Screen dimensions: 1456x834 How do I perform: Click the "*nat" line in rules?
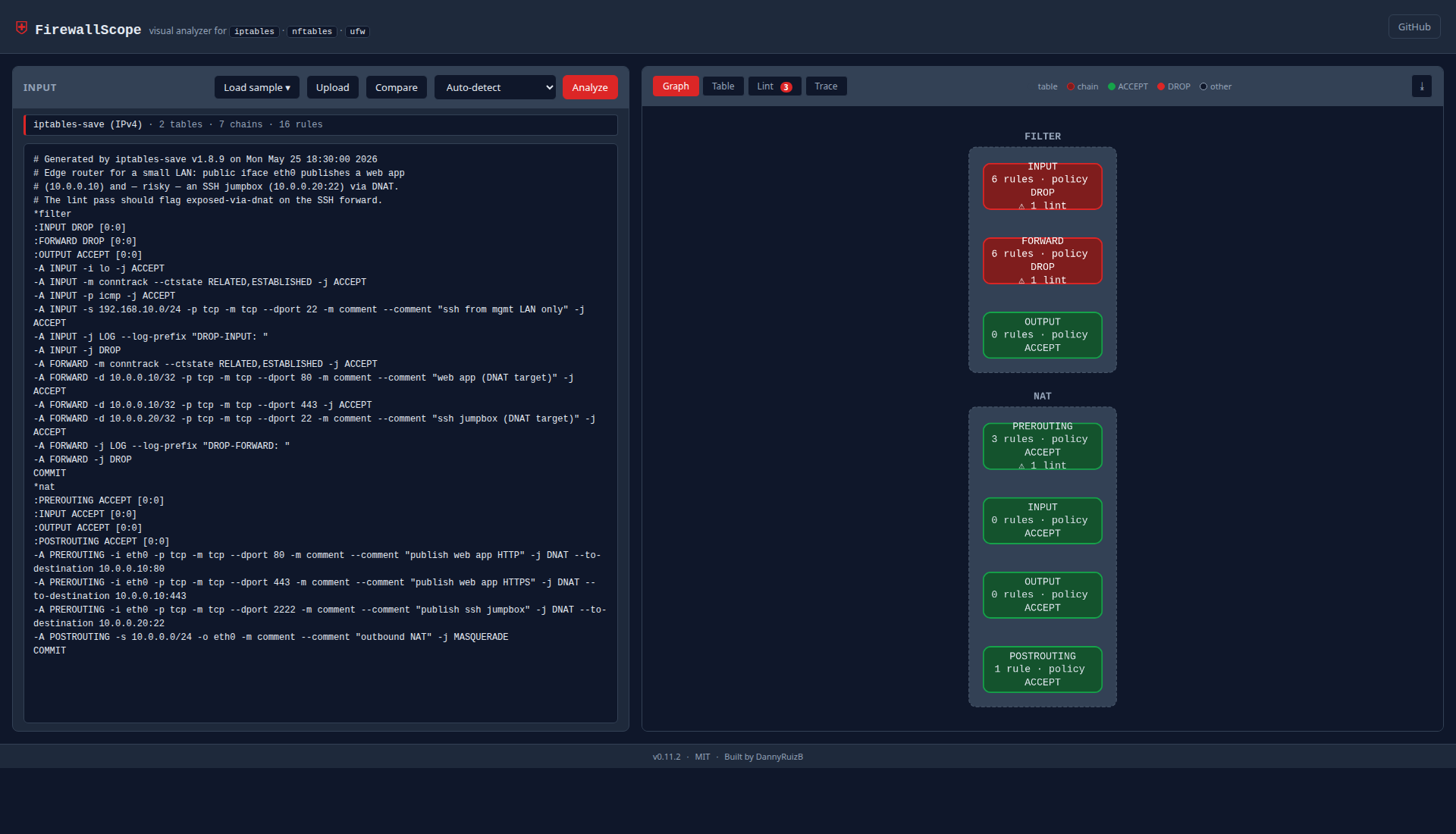pos(44,487)
